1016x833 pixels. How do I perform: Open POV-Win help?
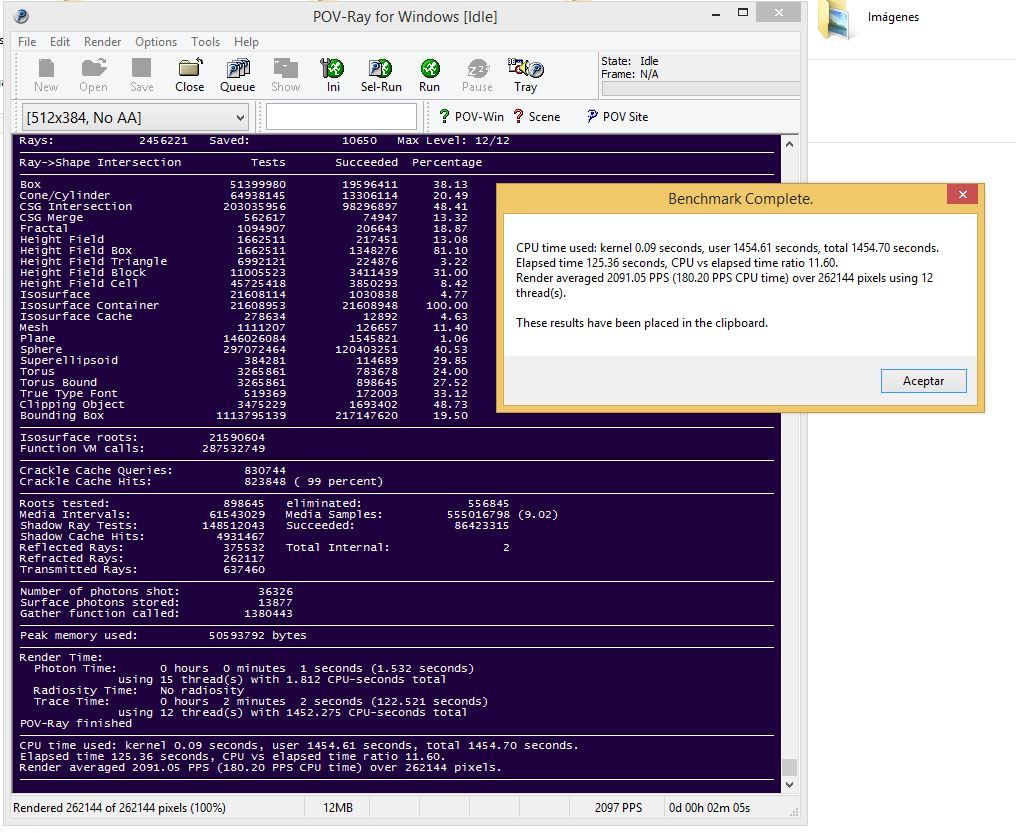[471, 117]
